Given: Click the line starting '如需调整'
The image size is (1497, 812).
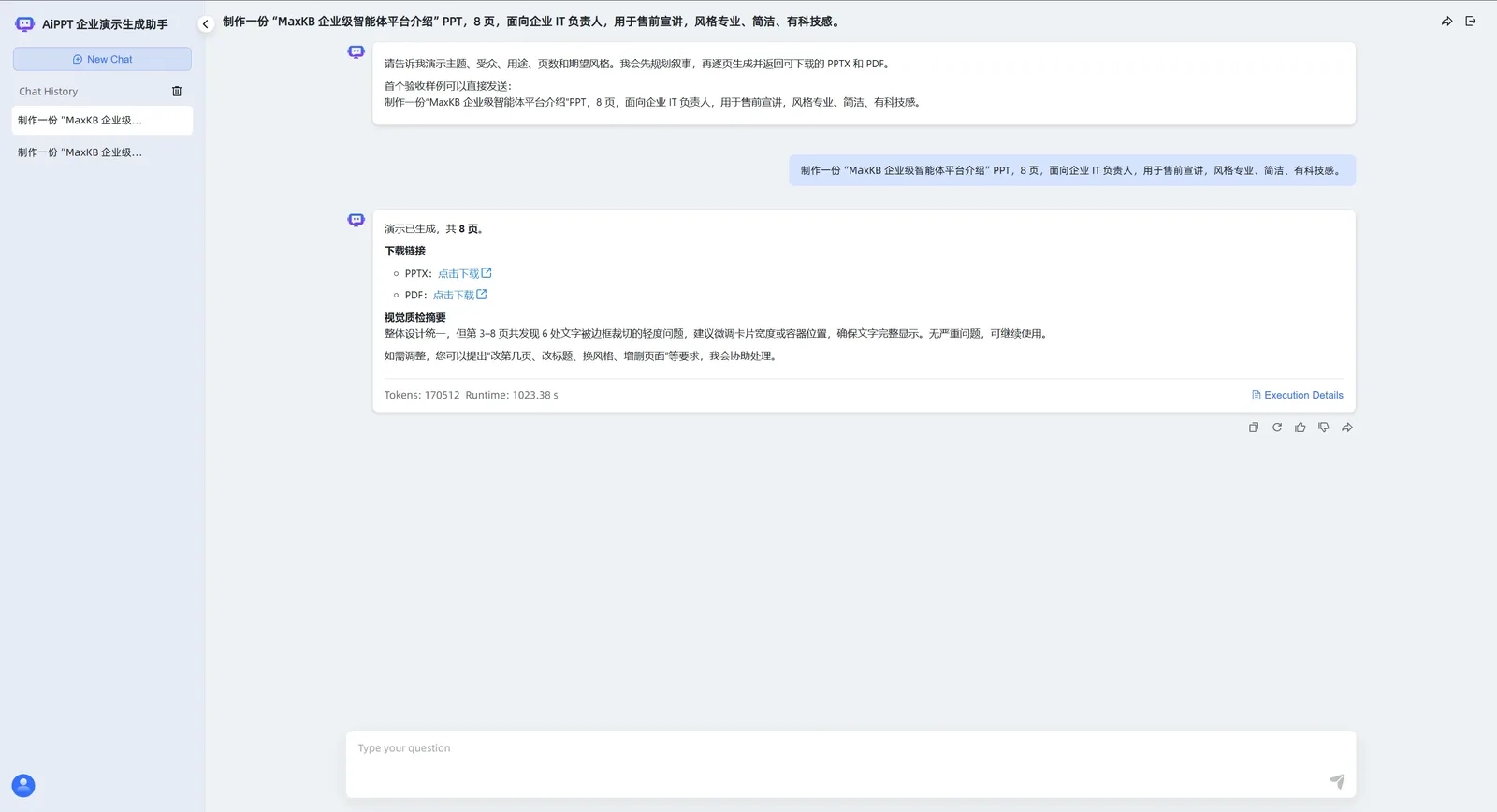Looking at the screenshot, I should (582, 356).
